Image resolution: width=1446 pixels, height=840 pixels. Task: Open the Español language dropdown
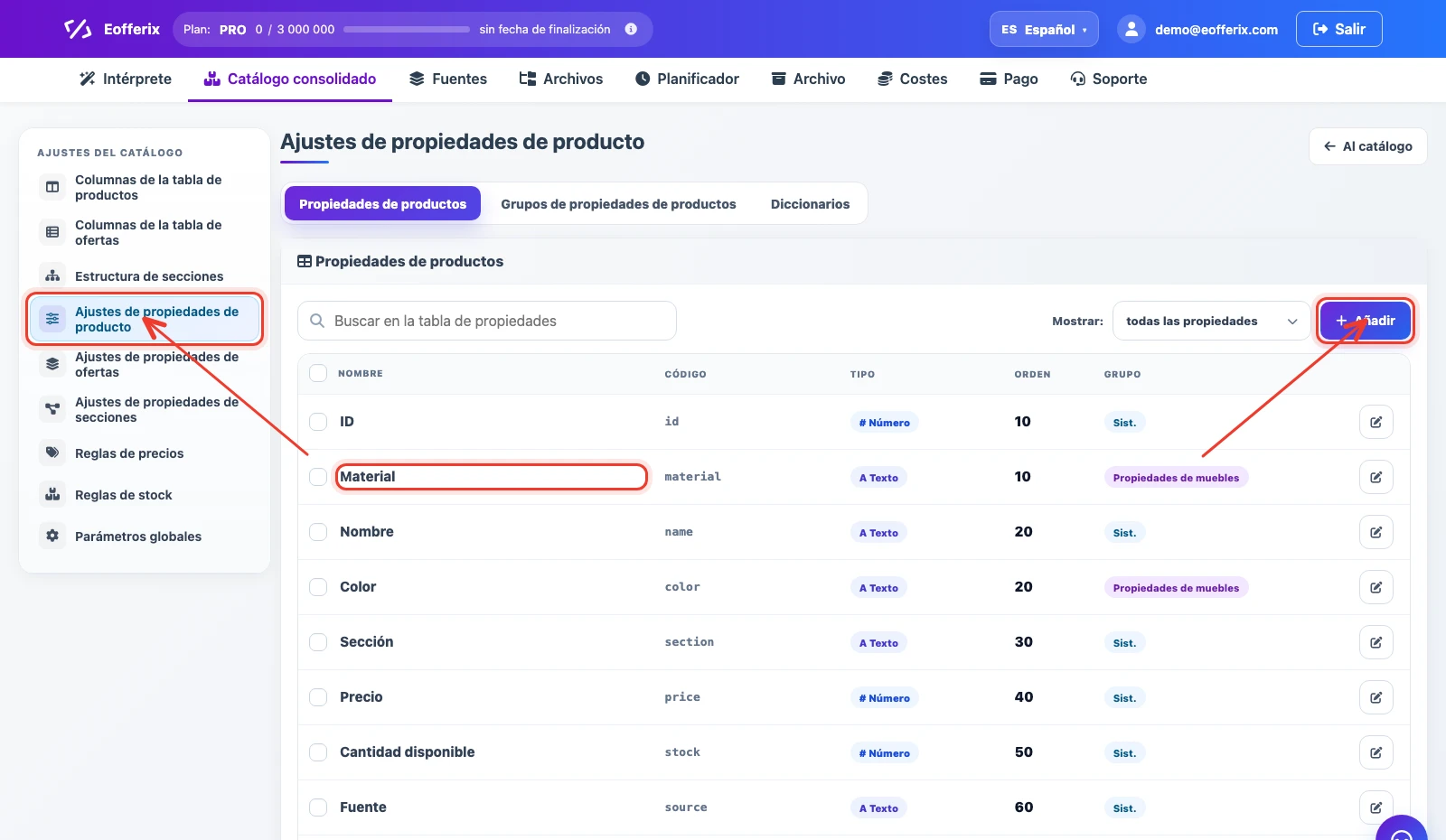pyautogui.click(x=1044, y=29)
